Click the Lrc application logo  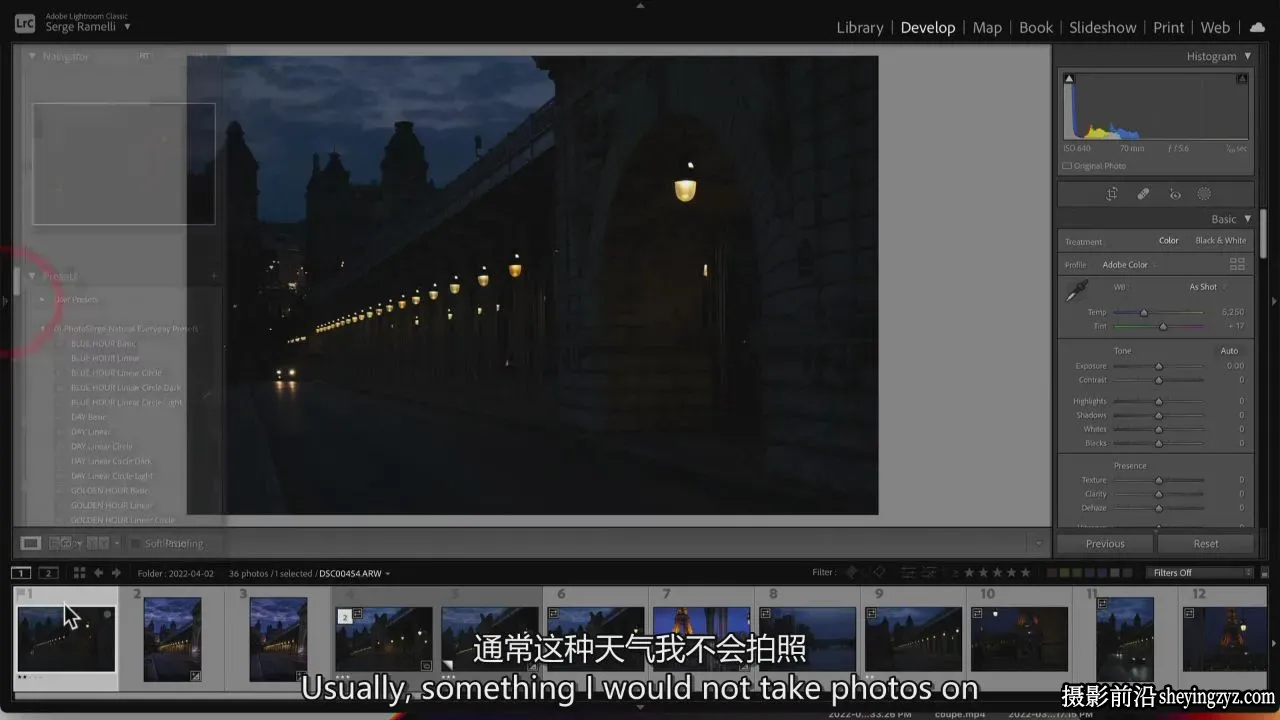25,22
